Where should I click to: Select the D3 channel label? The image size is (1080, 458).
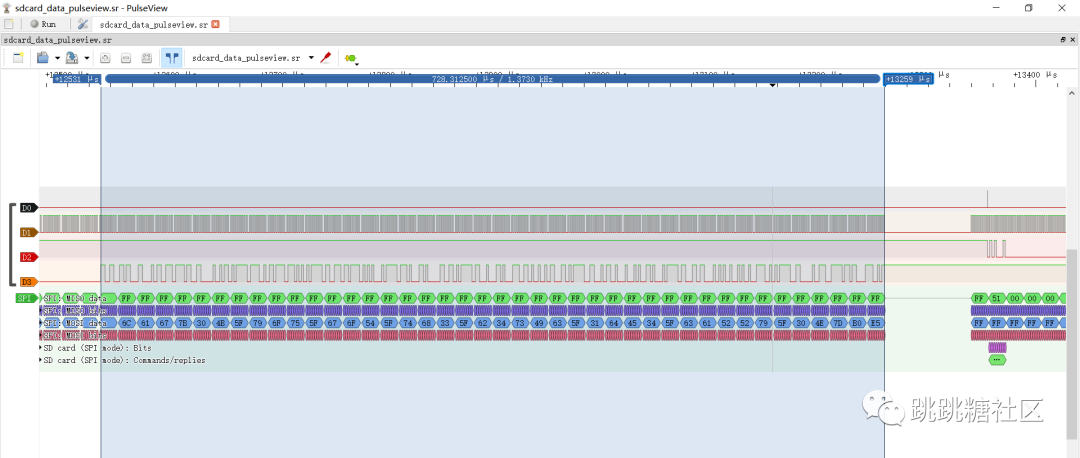[28, 282]
